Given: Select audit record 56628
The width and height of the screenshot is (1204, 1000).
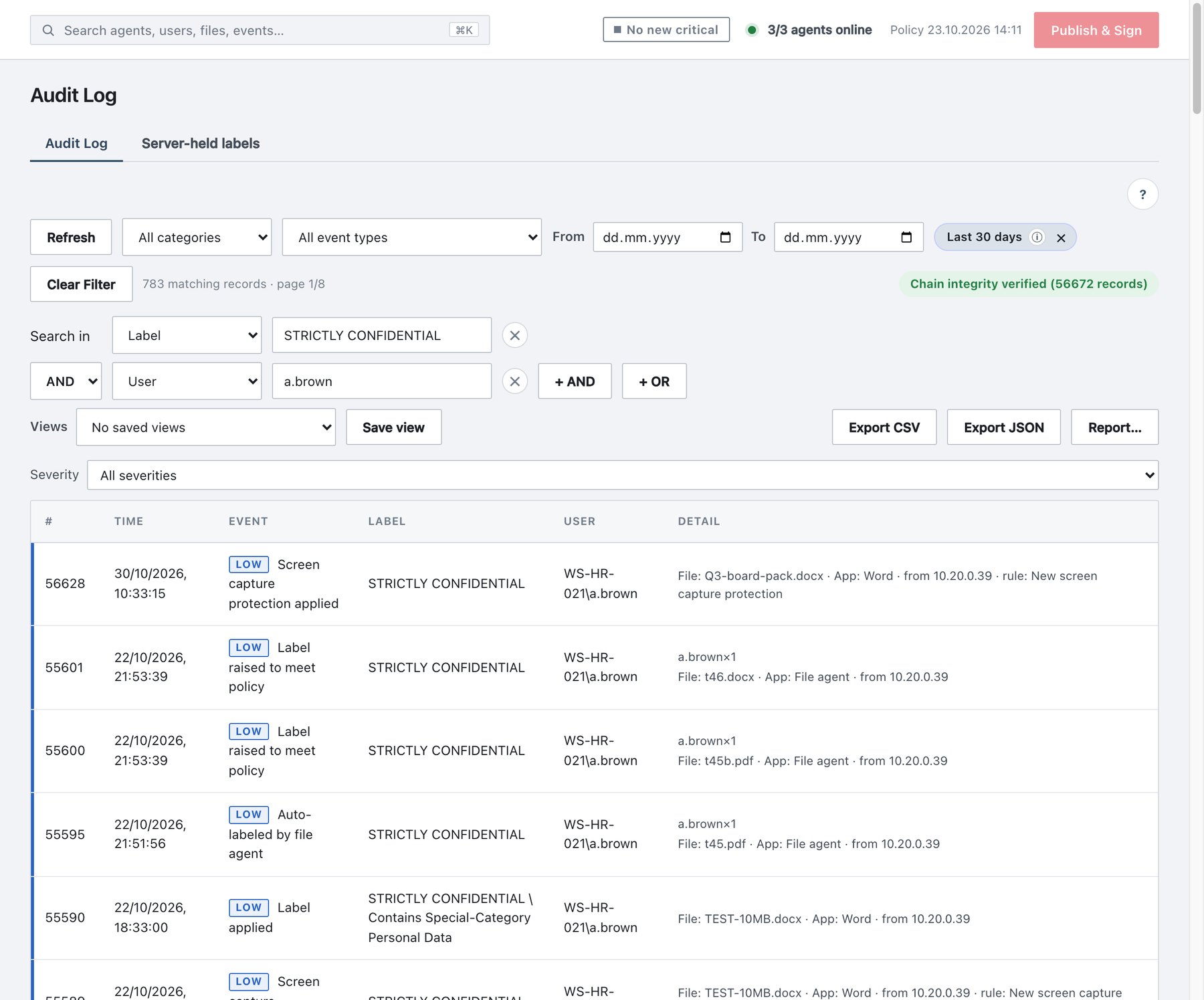Looking at the screenshot, I should tap(595, 583).
